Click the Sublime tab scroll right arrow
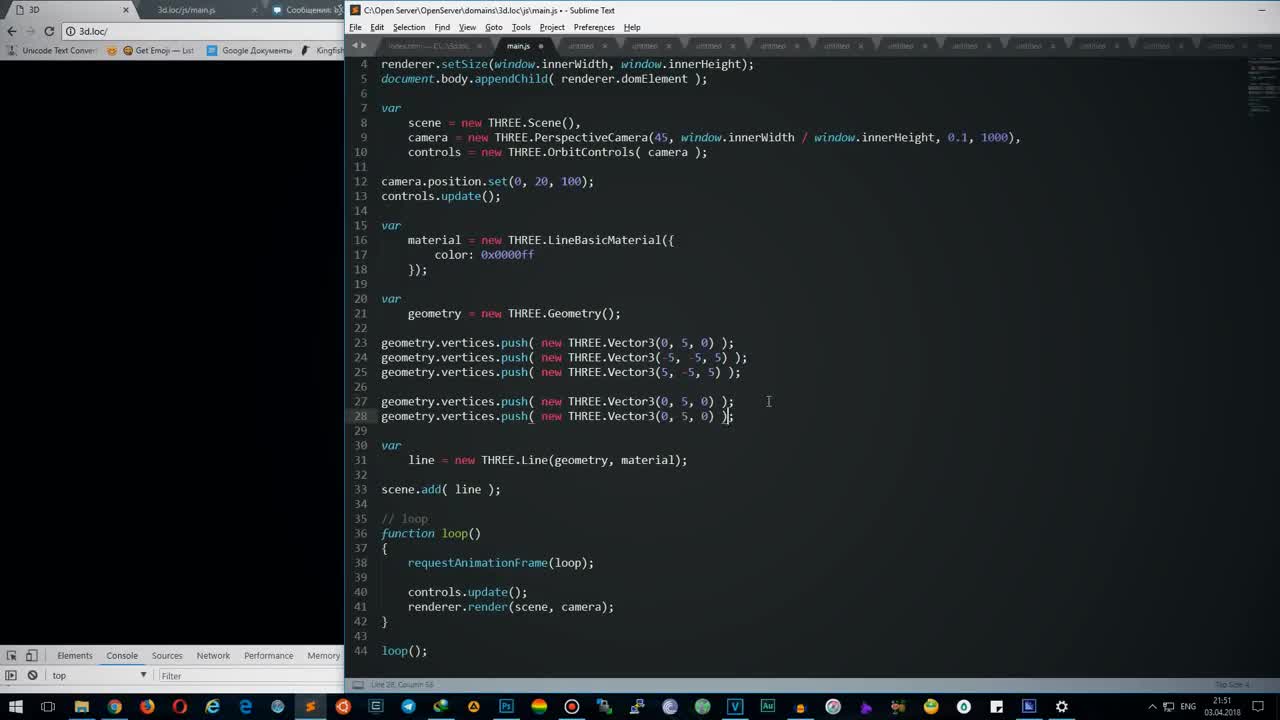 click(x=364, y=46)
